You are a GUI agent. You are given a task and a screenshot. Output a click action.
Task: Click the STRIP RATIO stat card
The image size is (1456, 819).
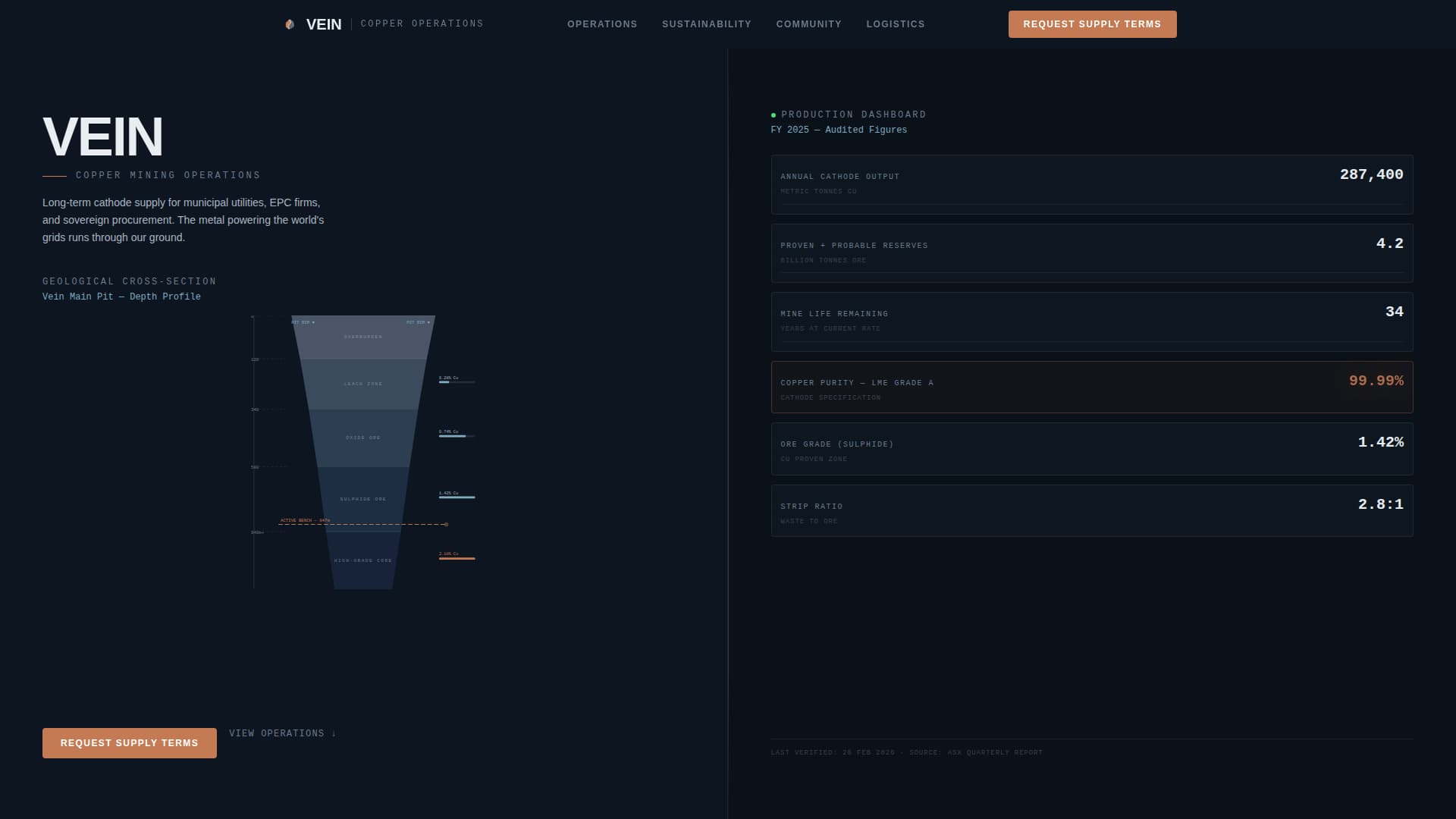(x=1092, y=510)
